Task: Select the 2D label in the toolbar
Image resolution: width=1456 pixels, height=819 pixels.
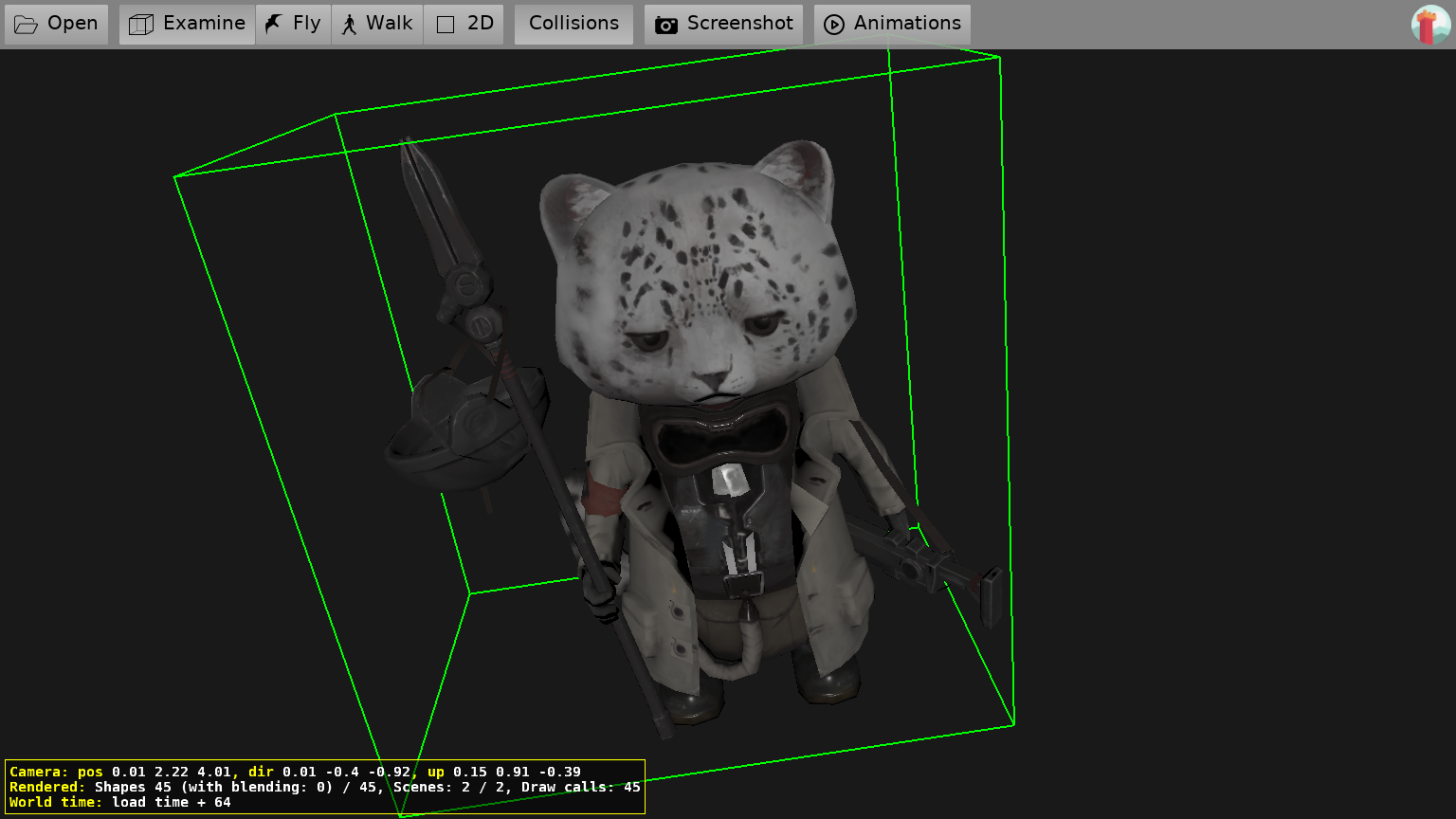Action: pos(480,24)
